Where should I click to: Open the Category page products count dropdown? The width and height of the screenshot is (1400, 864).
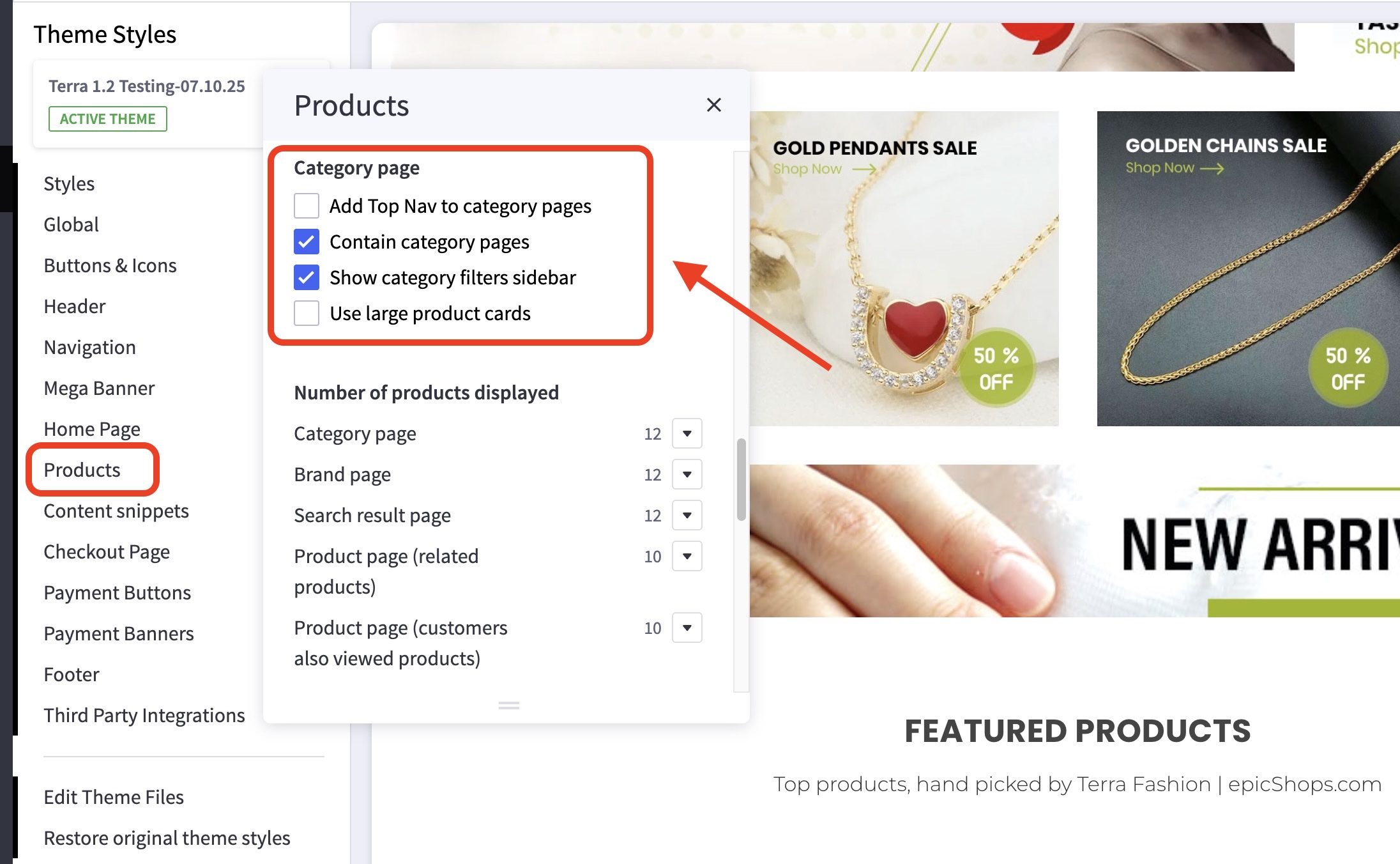(x=687, y=433)
